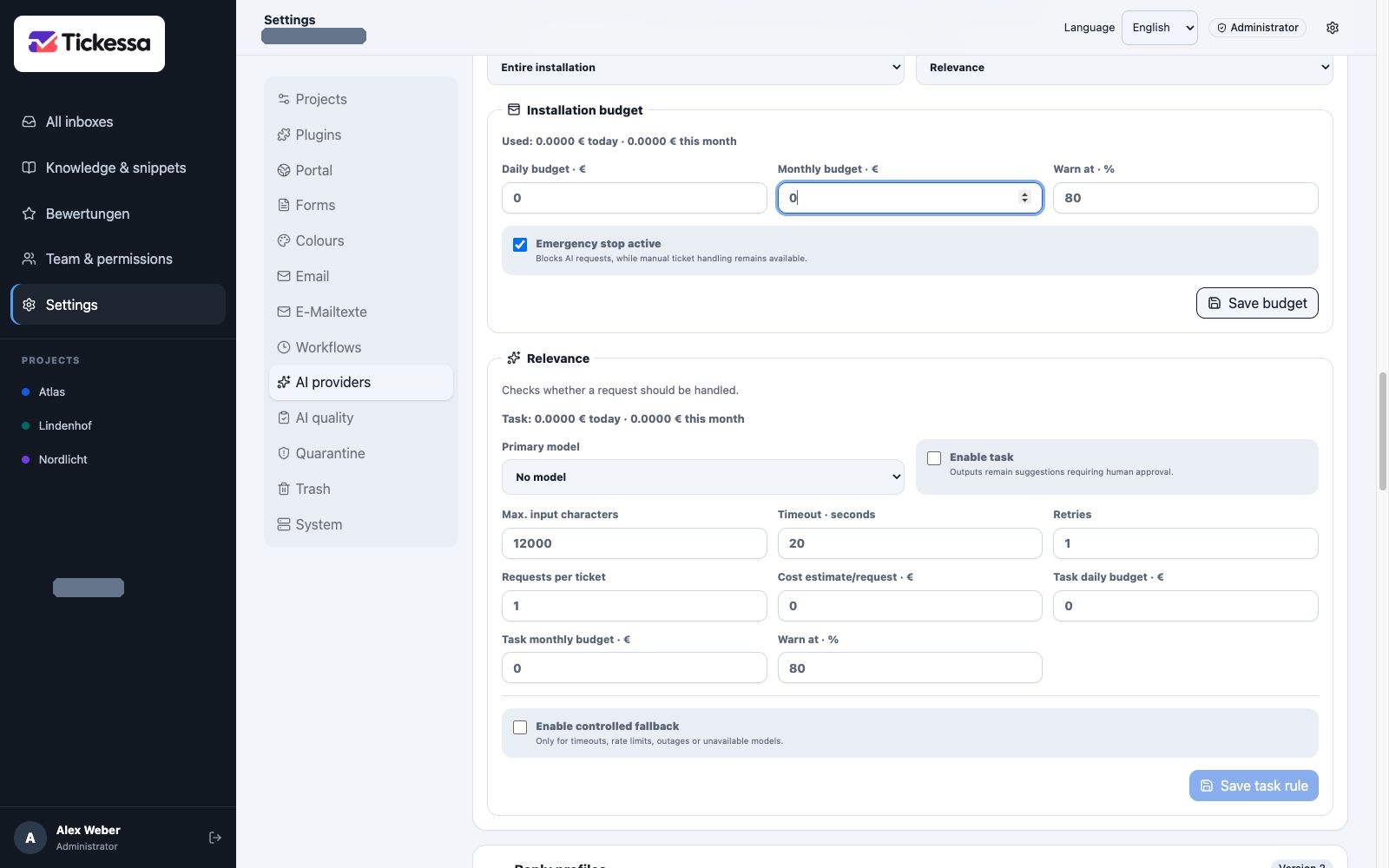The height and width of the screenshot is (868, 1389).
Task: Click the System server icon
Action: click(x=284, y=524)
